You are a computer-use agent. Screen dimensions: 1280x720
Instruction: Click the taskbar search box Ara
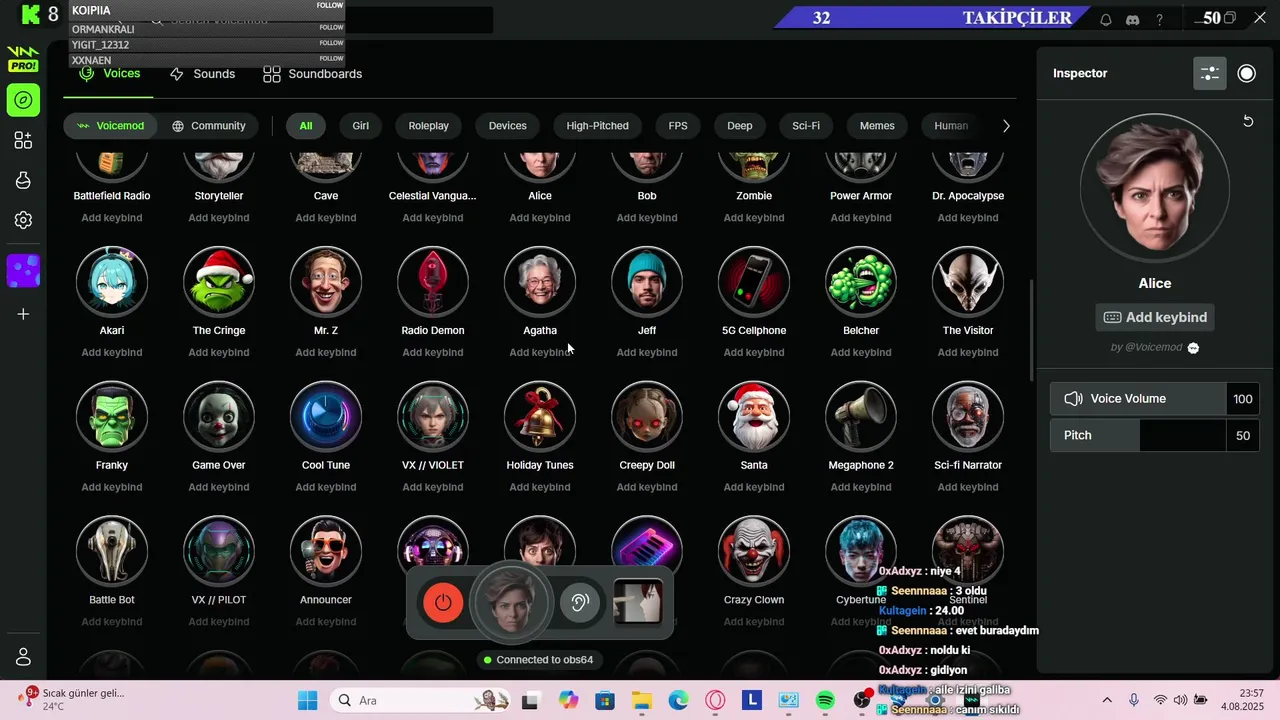tap(420, 701)
